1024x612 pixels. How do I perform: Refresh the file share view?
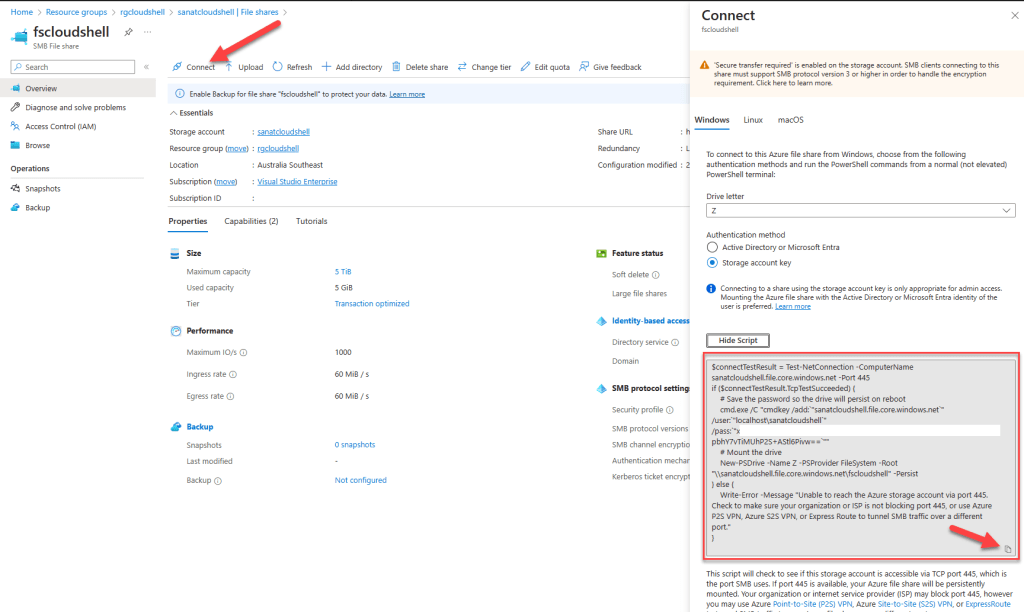291,66
